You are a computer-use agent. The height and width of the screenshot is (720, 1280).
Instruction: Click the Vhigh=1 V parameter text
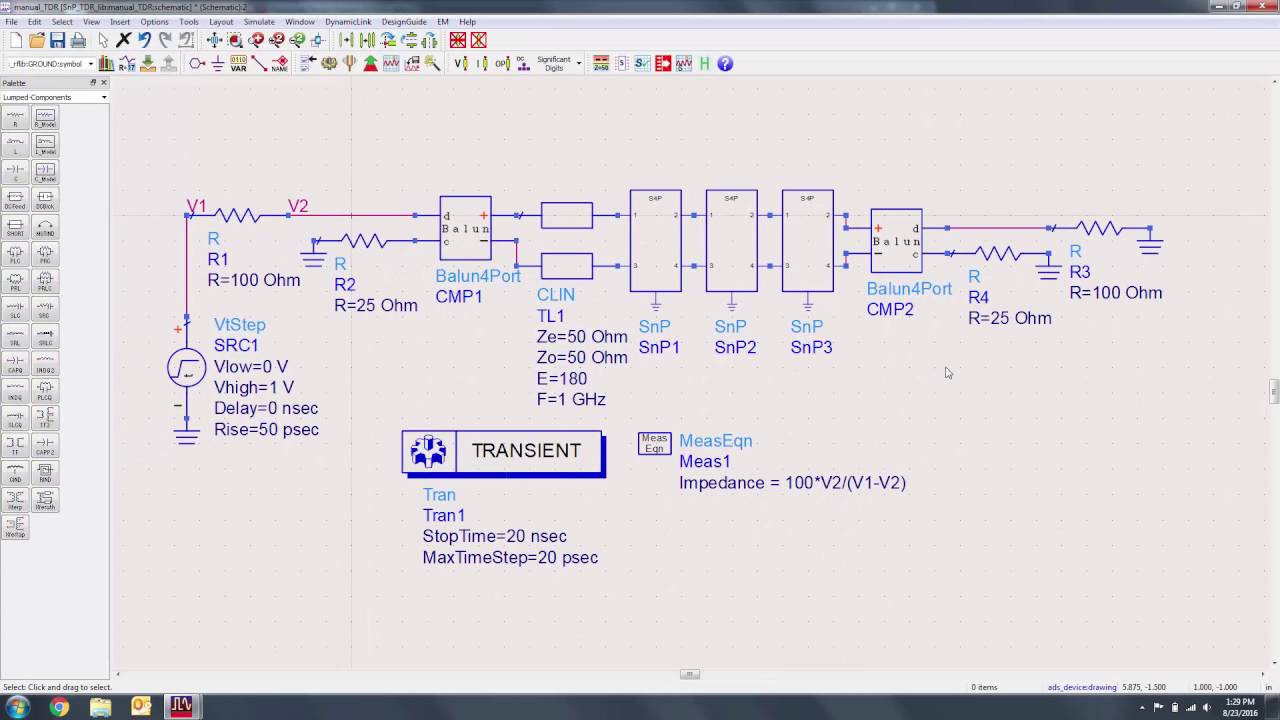(254, 388)
